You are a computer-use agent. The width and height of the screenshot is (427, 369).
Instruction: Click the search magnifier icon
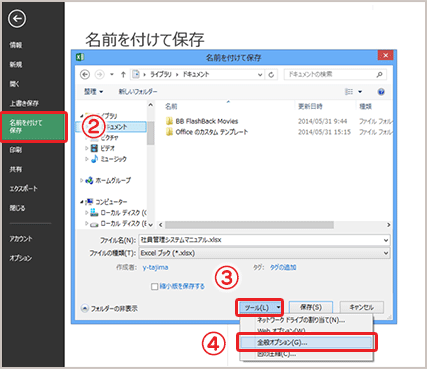coord(379,74)
